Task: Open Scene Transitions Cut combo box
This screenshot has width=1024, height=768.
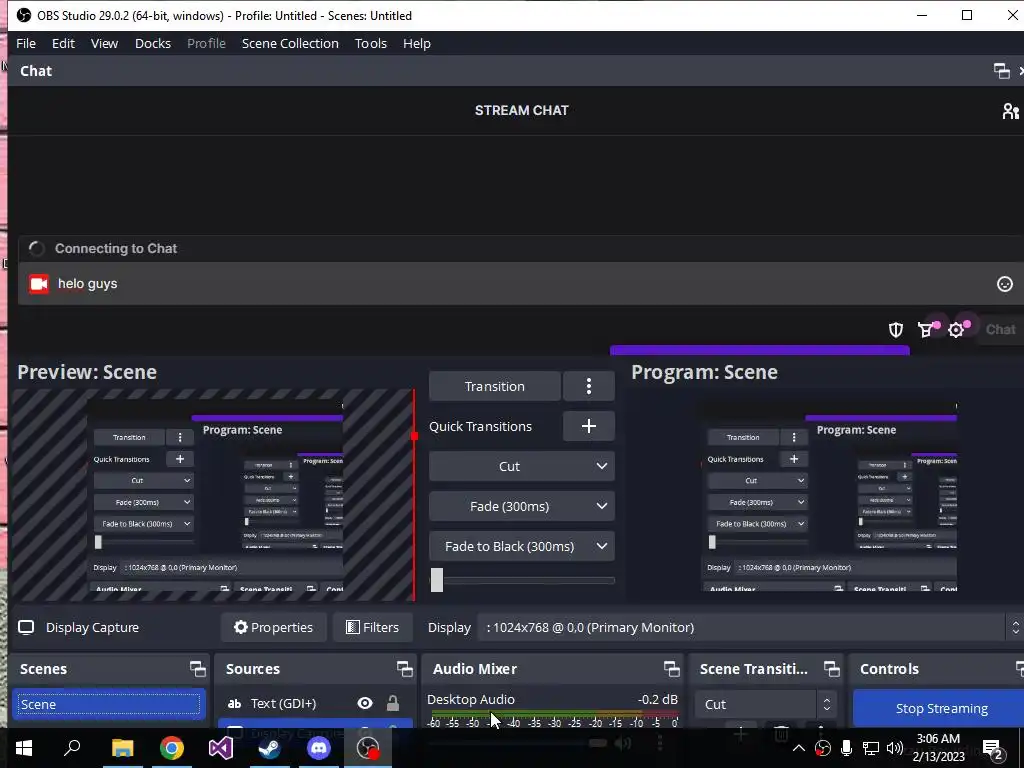Action: coord(765,705)
